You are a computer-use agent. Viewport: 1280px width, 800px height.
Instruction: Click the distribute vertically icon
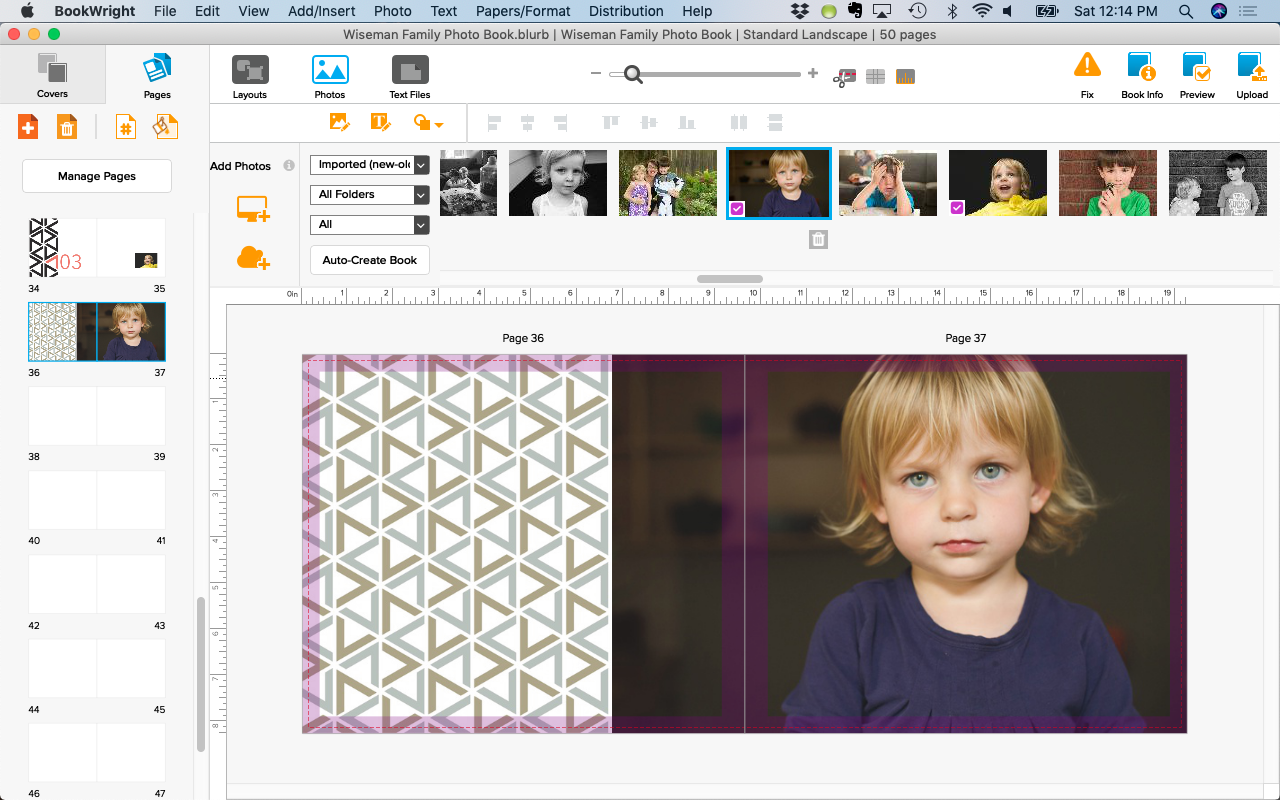click(x=775, y=122)
